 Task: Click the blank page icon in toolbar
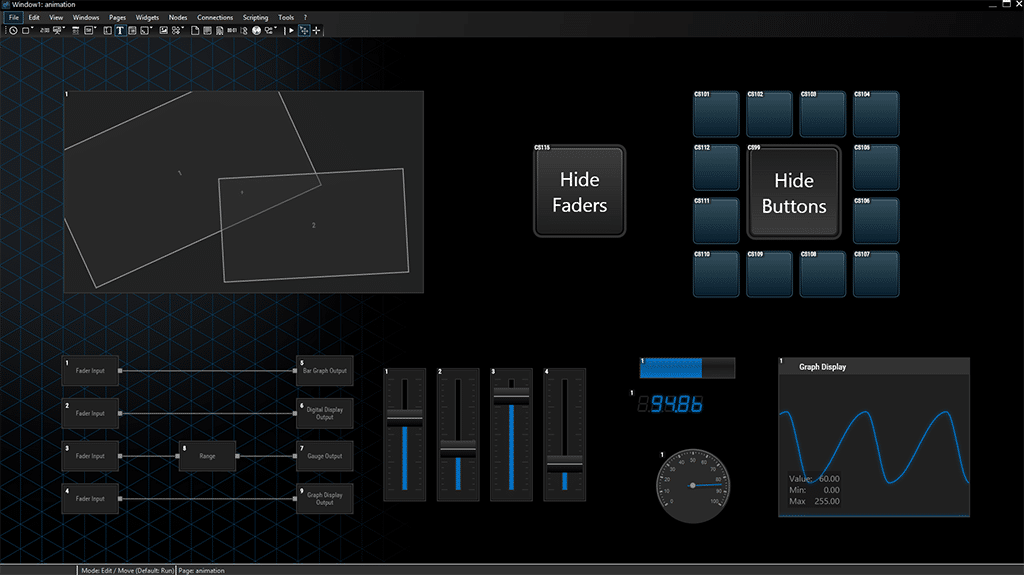tap(195, 31)
